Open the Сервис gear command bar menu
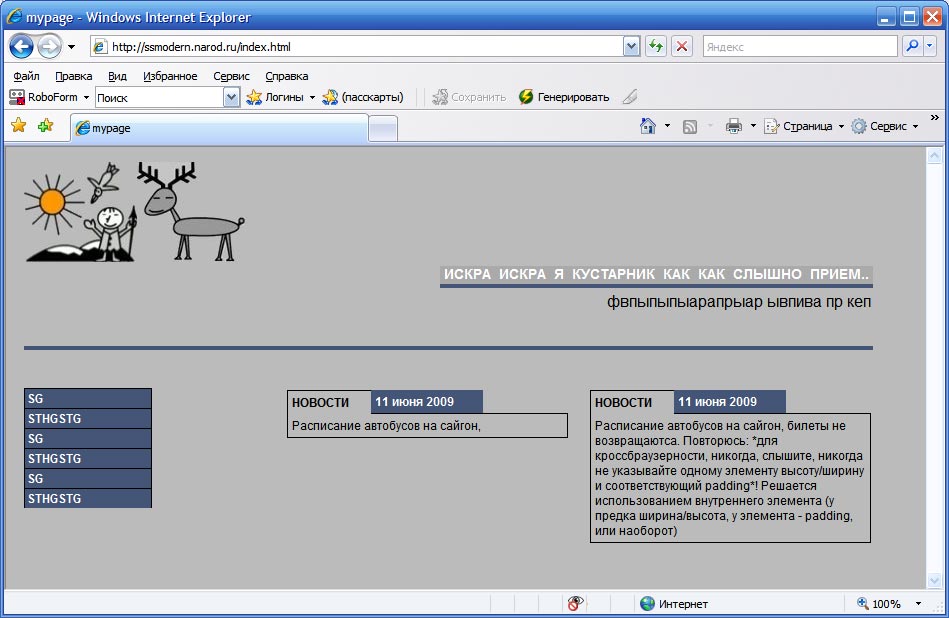 (x=885, y=126)
